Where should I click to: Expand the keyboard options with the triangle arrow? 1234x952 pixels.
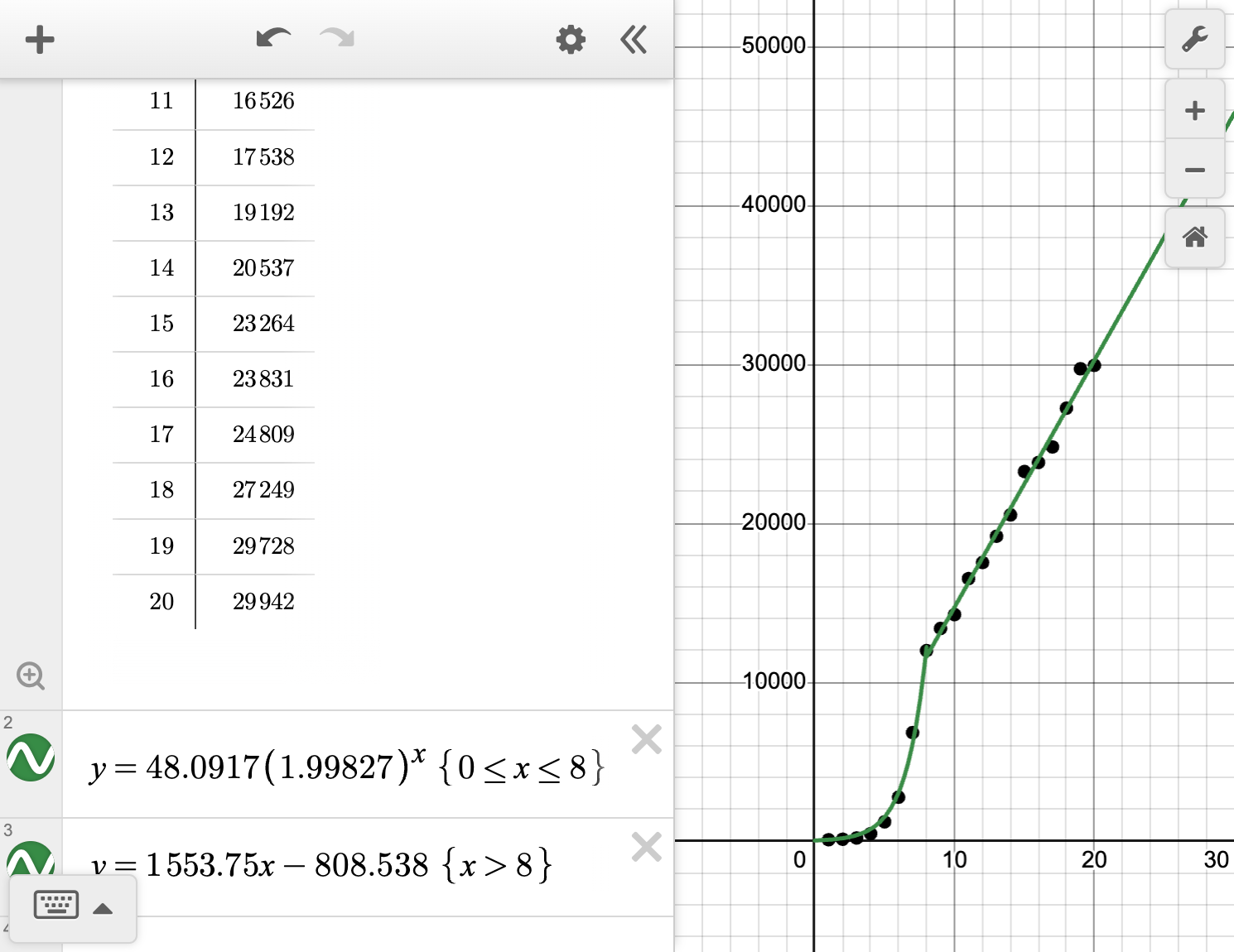pos(103,907)
